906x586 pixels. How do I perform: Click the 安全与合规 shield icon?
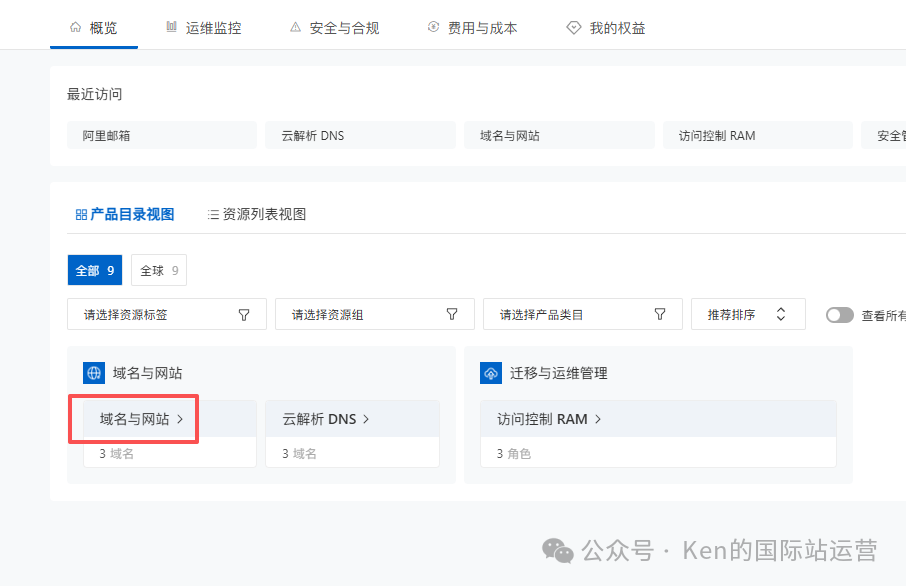(294, 28)
